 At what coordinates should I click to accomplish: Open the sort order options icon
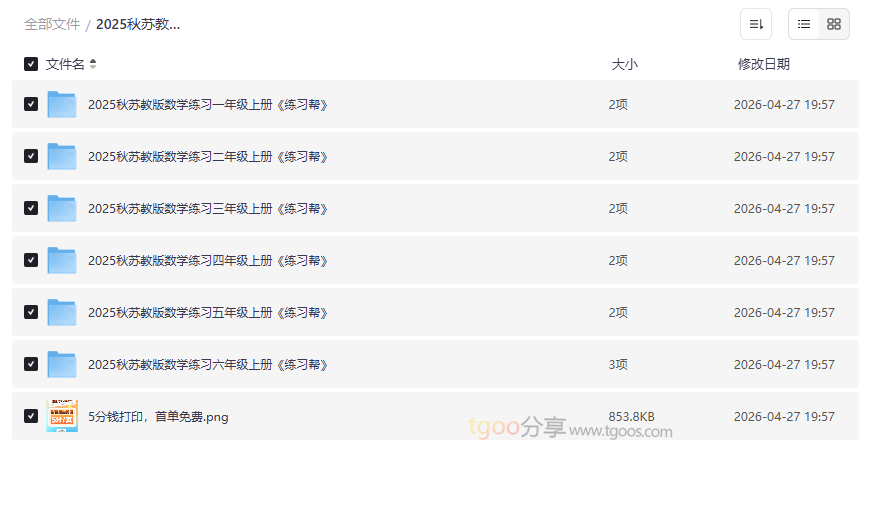(756, 24)
